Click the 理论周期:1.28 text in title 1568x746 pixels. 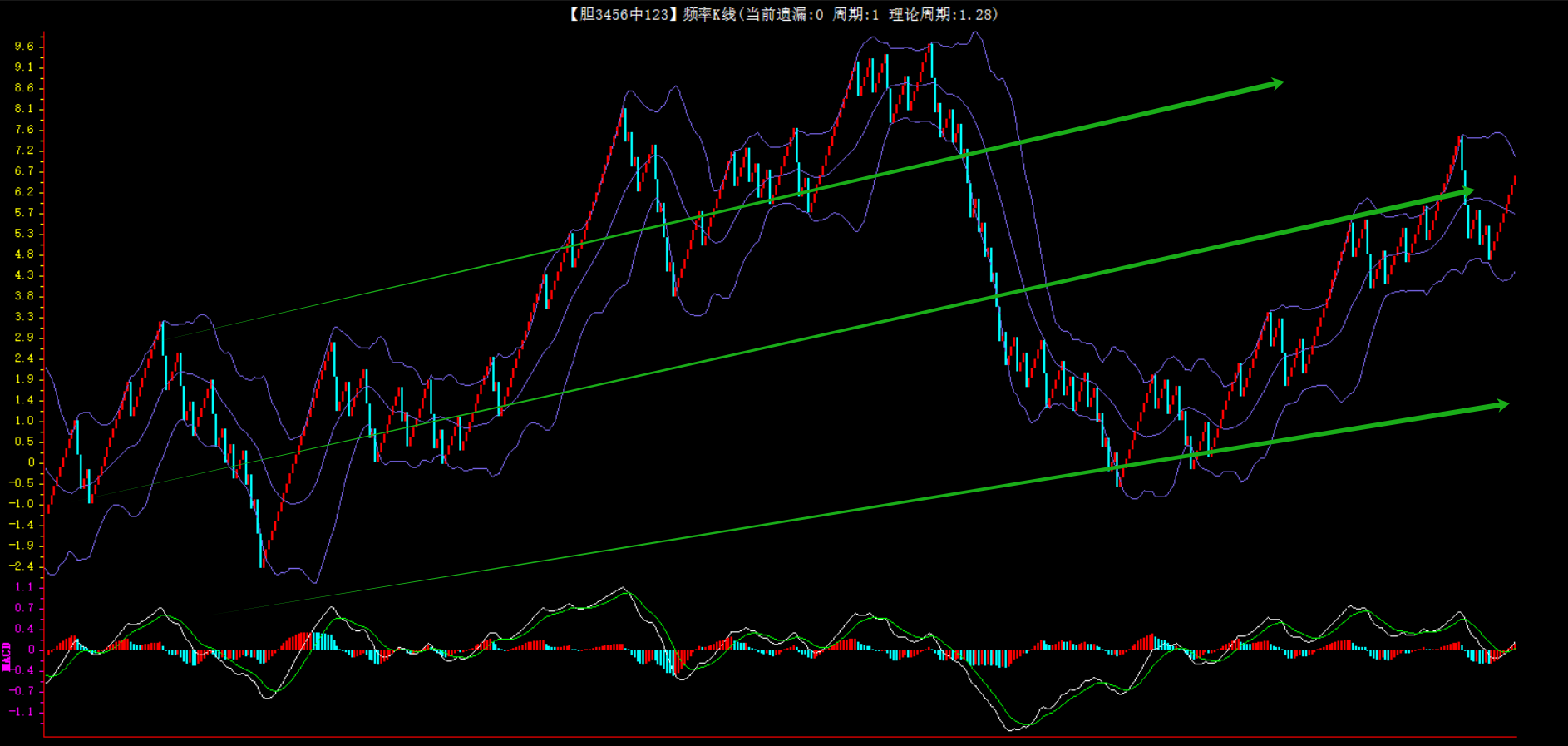pos(943,14)
